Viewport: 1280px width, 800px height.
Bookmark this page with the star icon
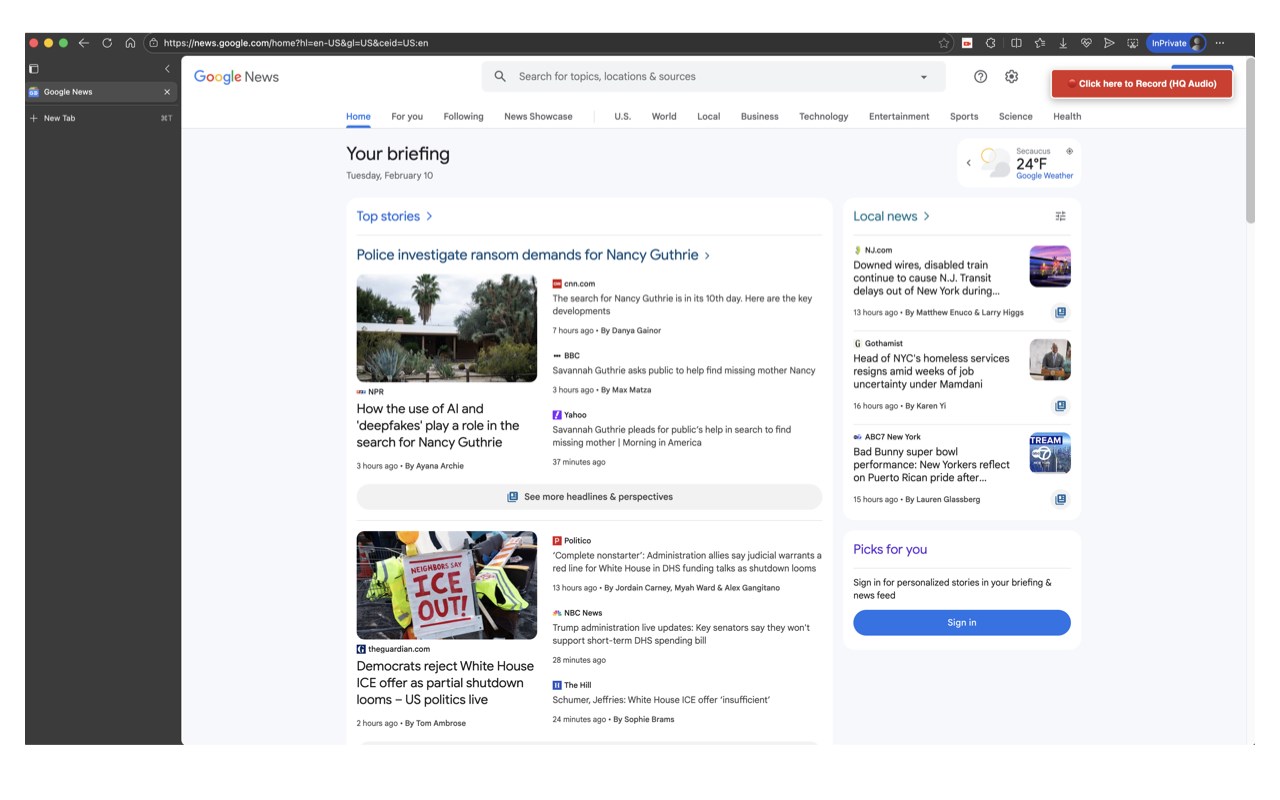click(x=943, y=43)
